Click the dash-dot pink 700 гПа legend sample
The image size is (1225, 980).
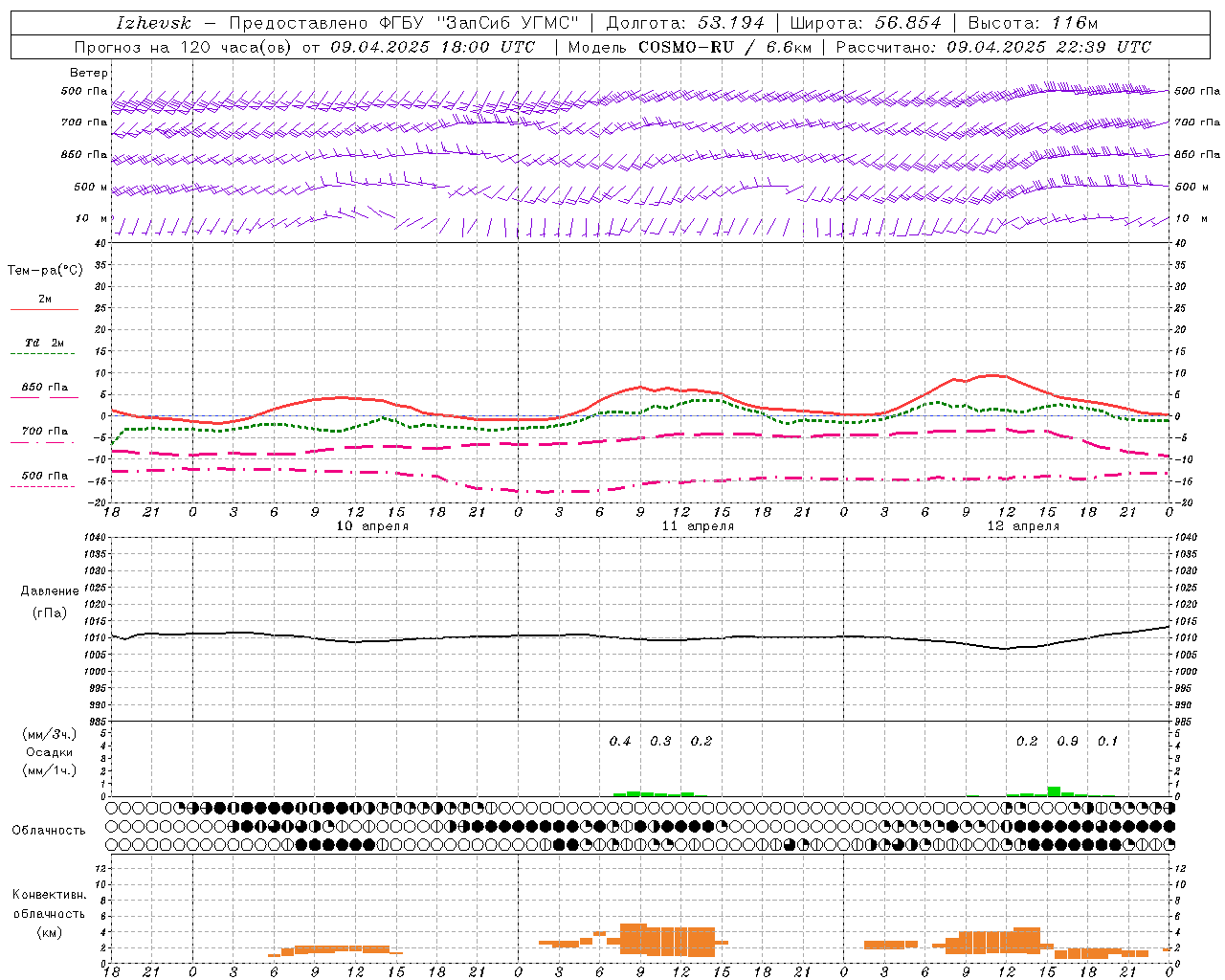pos(42,443)
